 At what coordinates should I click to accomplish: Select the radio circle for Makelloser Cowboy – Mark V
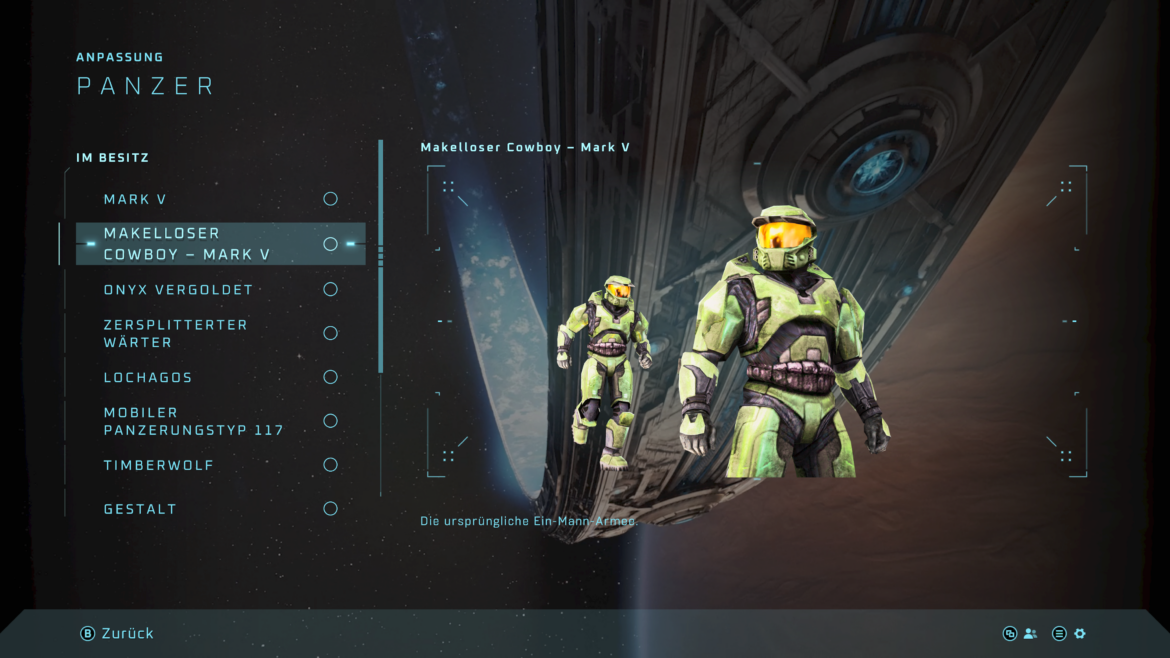pos(331,244)
